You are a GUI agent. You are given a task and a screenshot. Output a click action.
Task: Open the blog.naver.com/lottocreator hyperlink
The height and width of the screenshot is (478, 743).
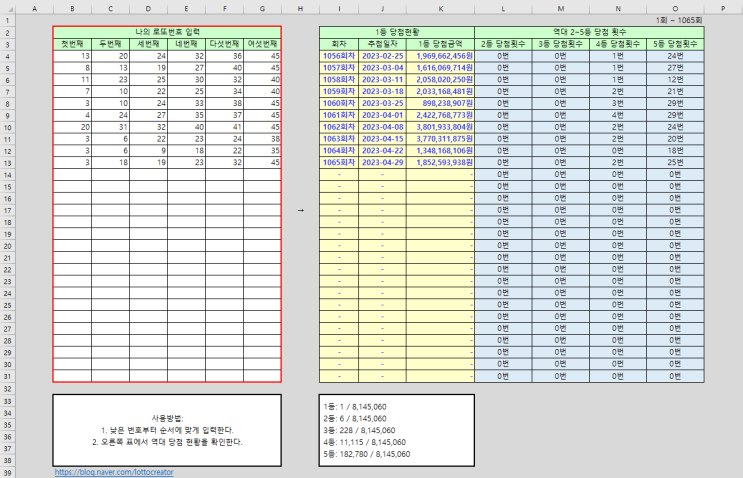[114, 472]
